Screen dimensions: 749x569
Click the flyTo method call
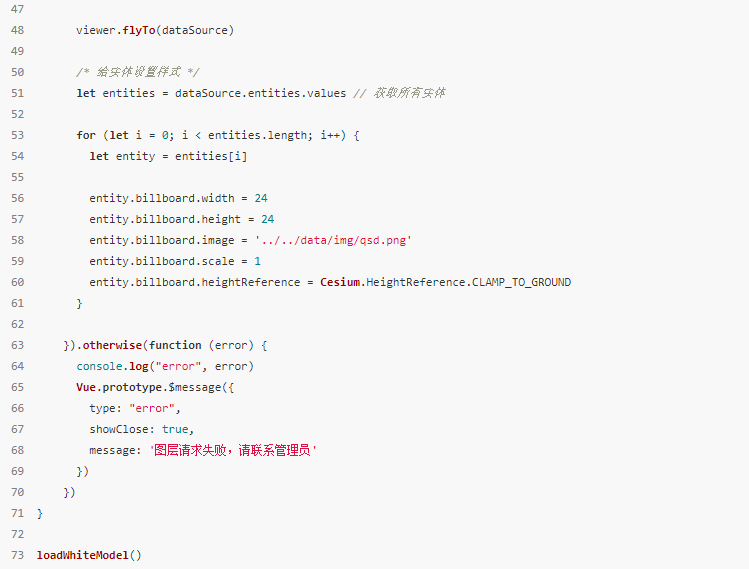(139, 30)
